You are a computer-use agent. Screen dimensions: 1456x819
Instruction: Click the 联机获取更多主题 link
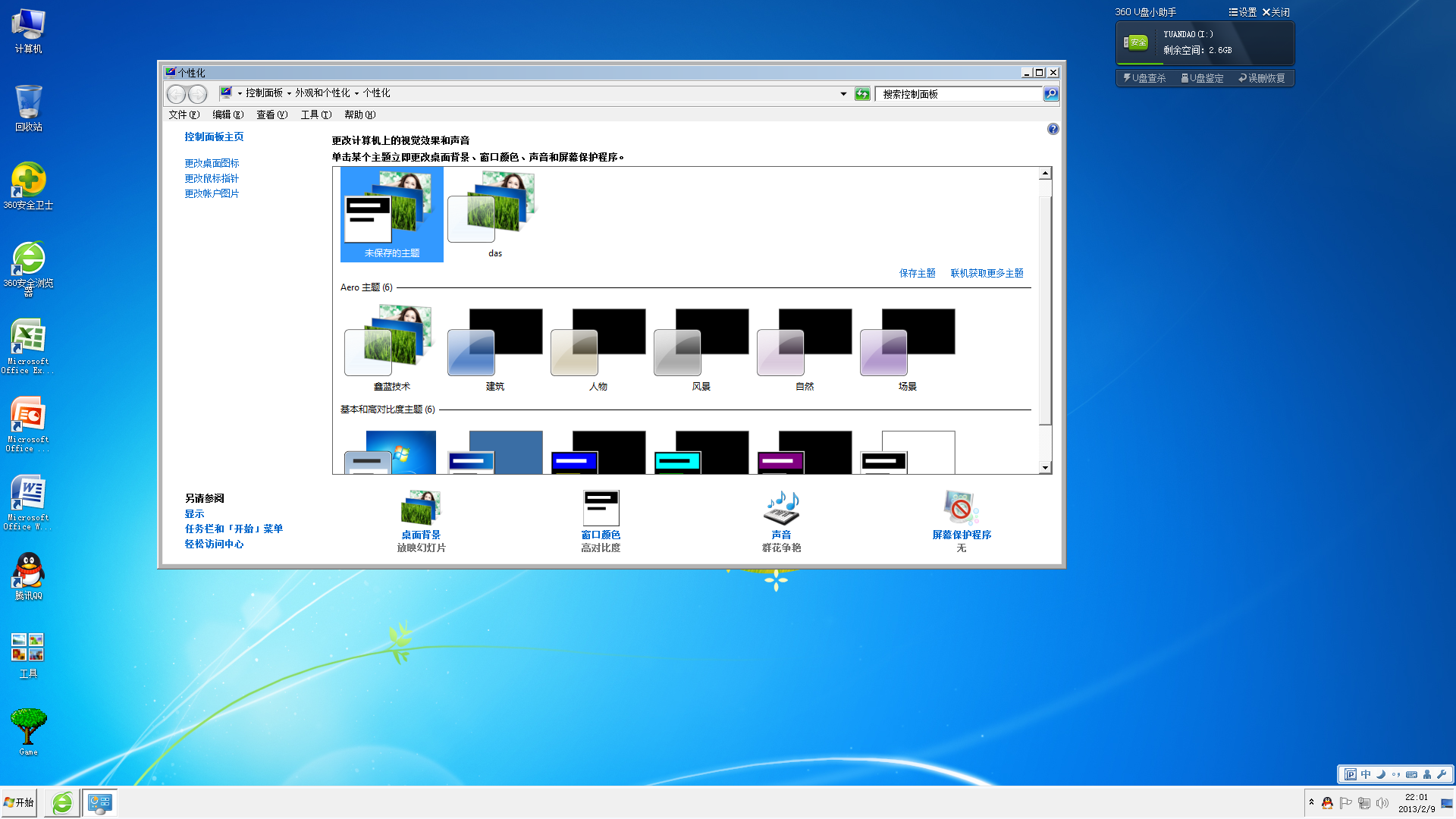987,273
